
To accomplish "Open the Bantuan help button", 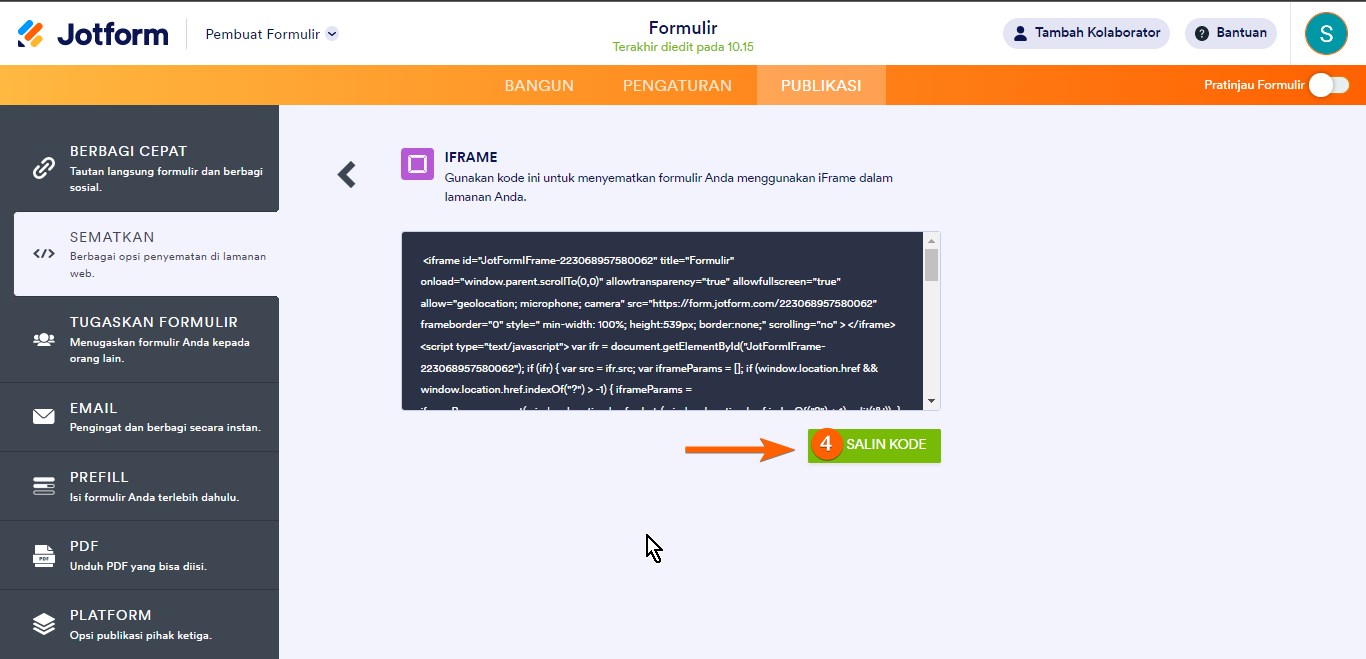I will (1230, 33).
